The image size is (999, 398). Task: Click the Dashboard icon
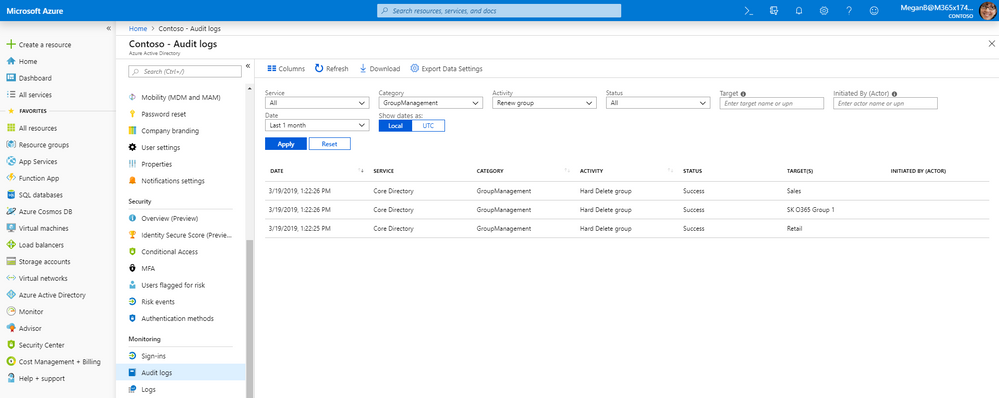11,78
